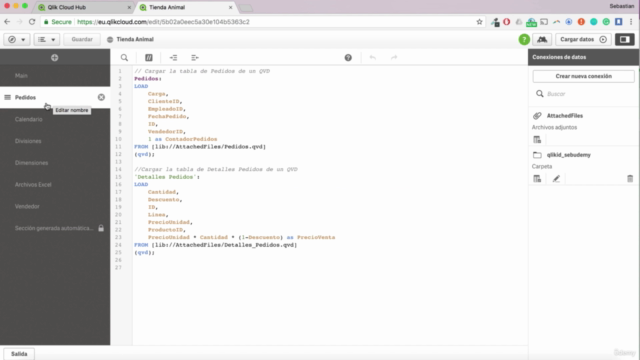
Task: Click the 'PrecioVenta' alias in script
Action: pyautogui.click(x=316, y=238)
